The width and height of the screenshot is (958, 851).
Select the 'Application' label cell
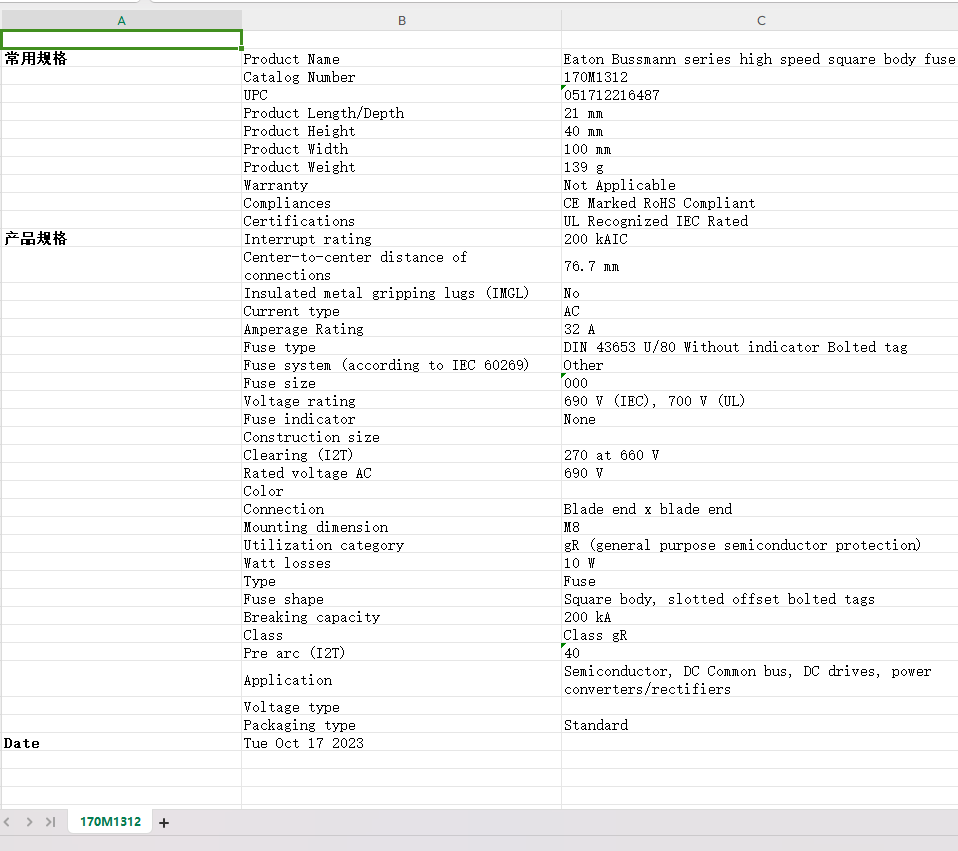[x=401, y=680]
